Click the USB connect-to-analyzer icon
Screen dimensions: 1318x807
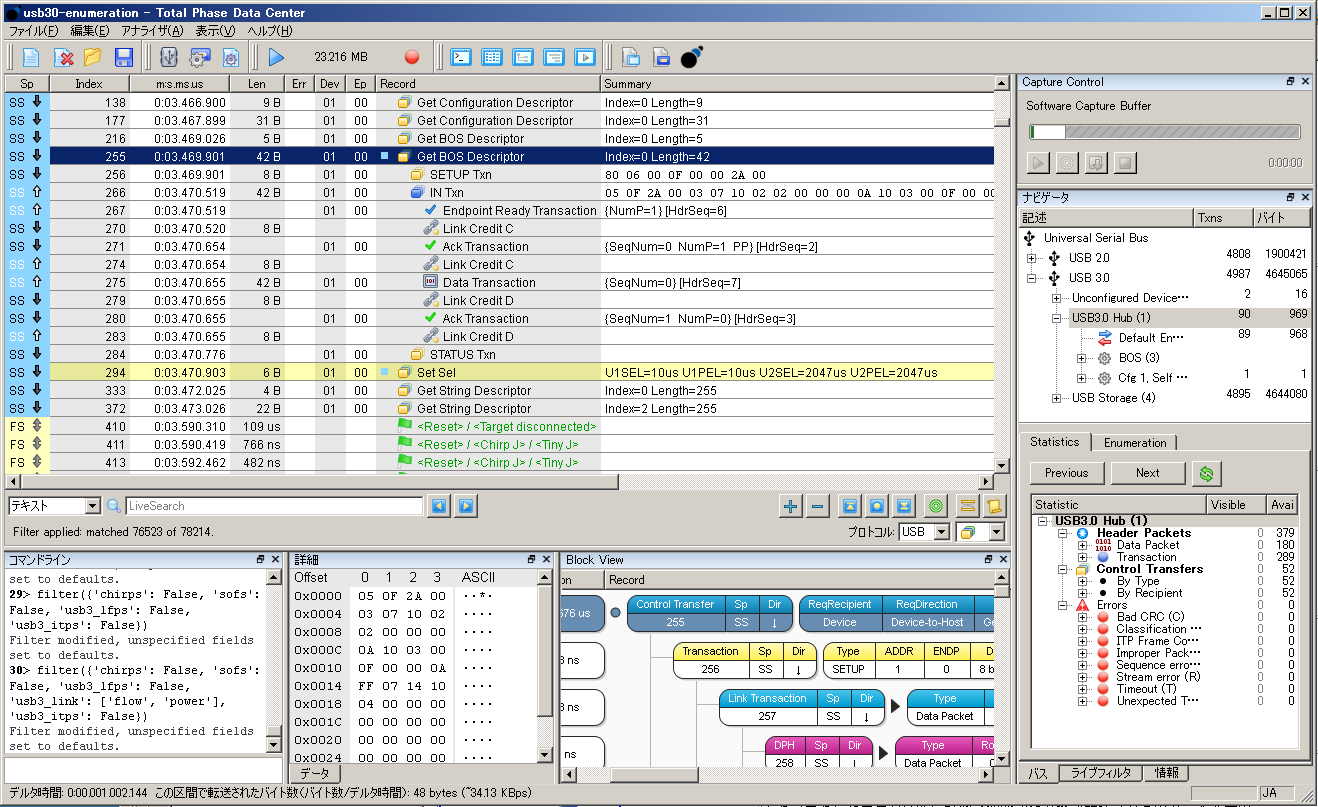tap(168, 57)
